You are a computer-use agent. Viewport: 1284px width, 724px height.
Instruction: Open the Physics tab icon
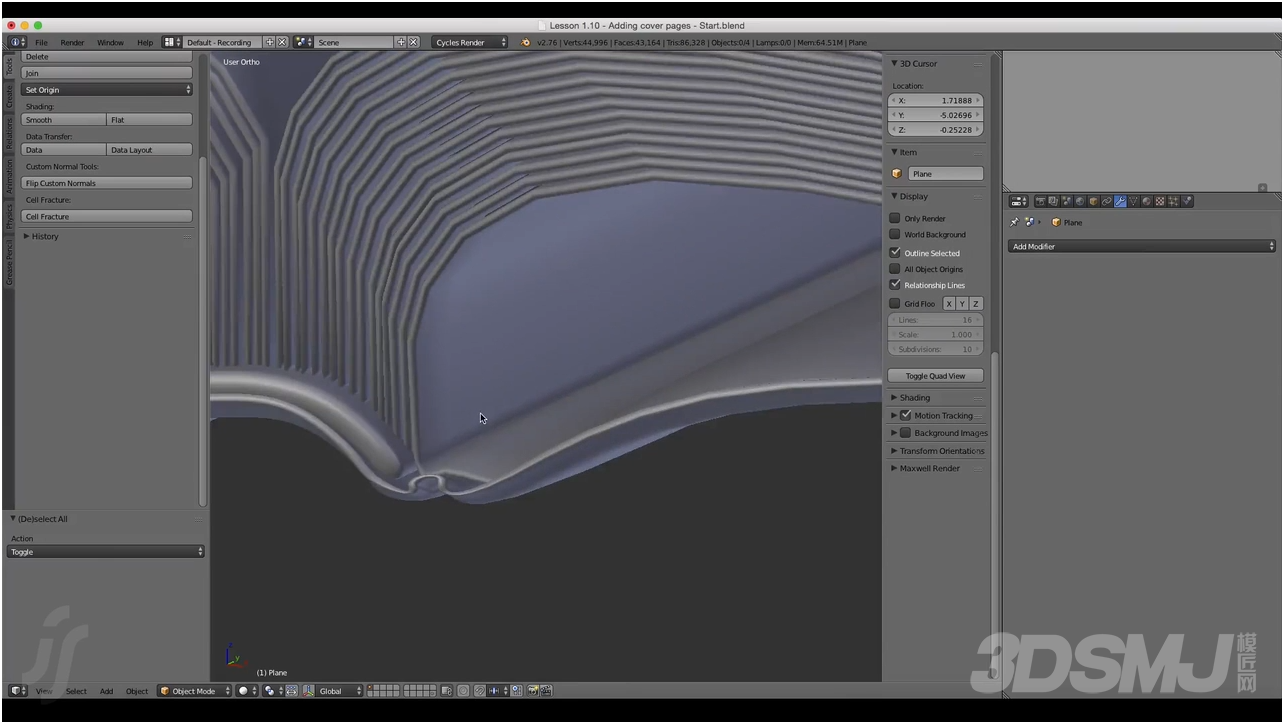click(x=1187, y=201)
